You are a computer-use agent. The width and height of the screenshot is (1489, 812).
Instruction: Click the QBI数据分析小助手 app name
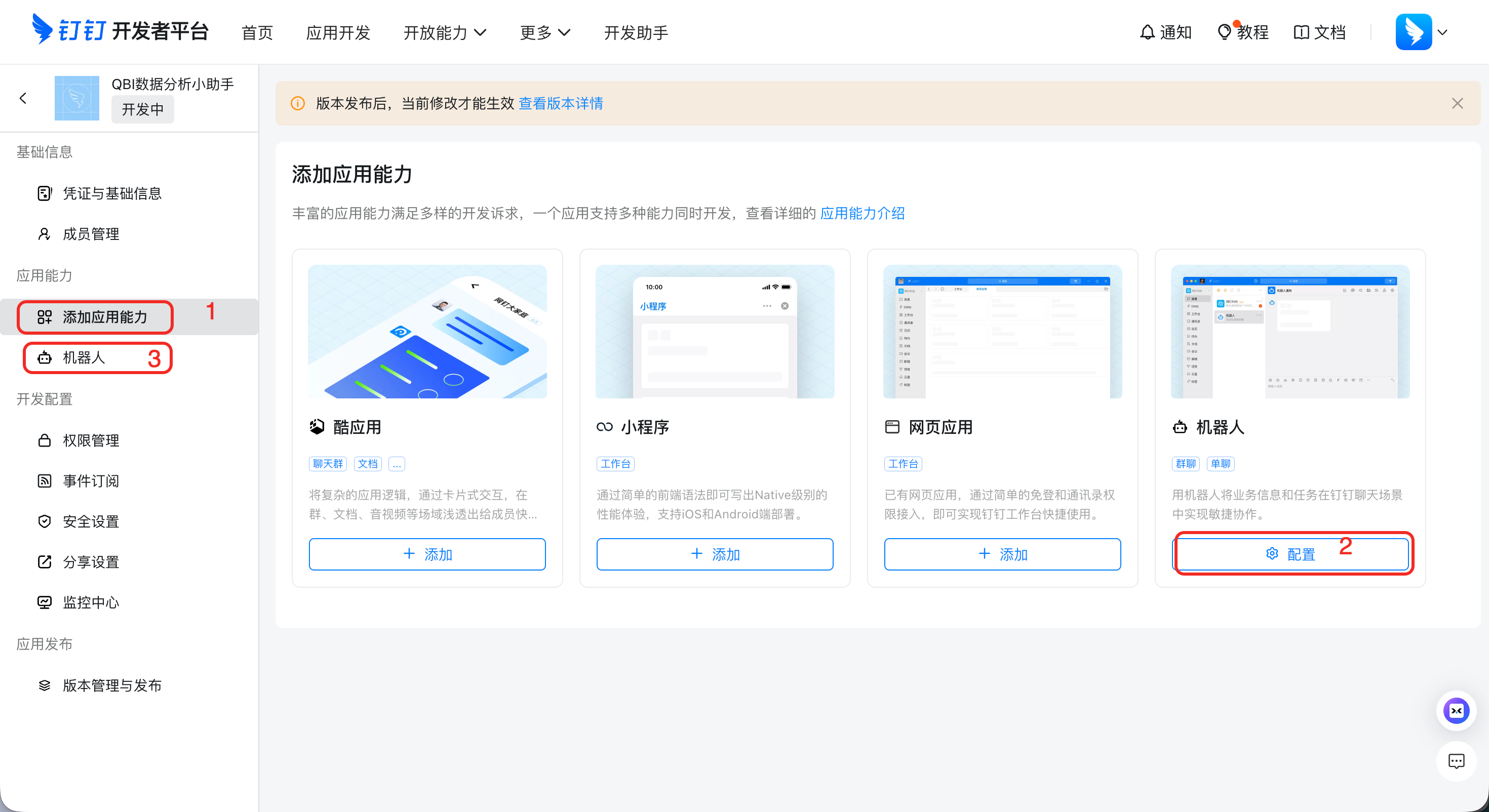tap(173, 85)
